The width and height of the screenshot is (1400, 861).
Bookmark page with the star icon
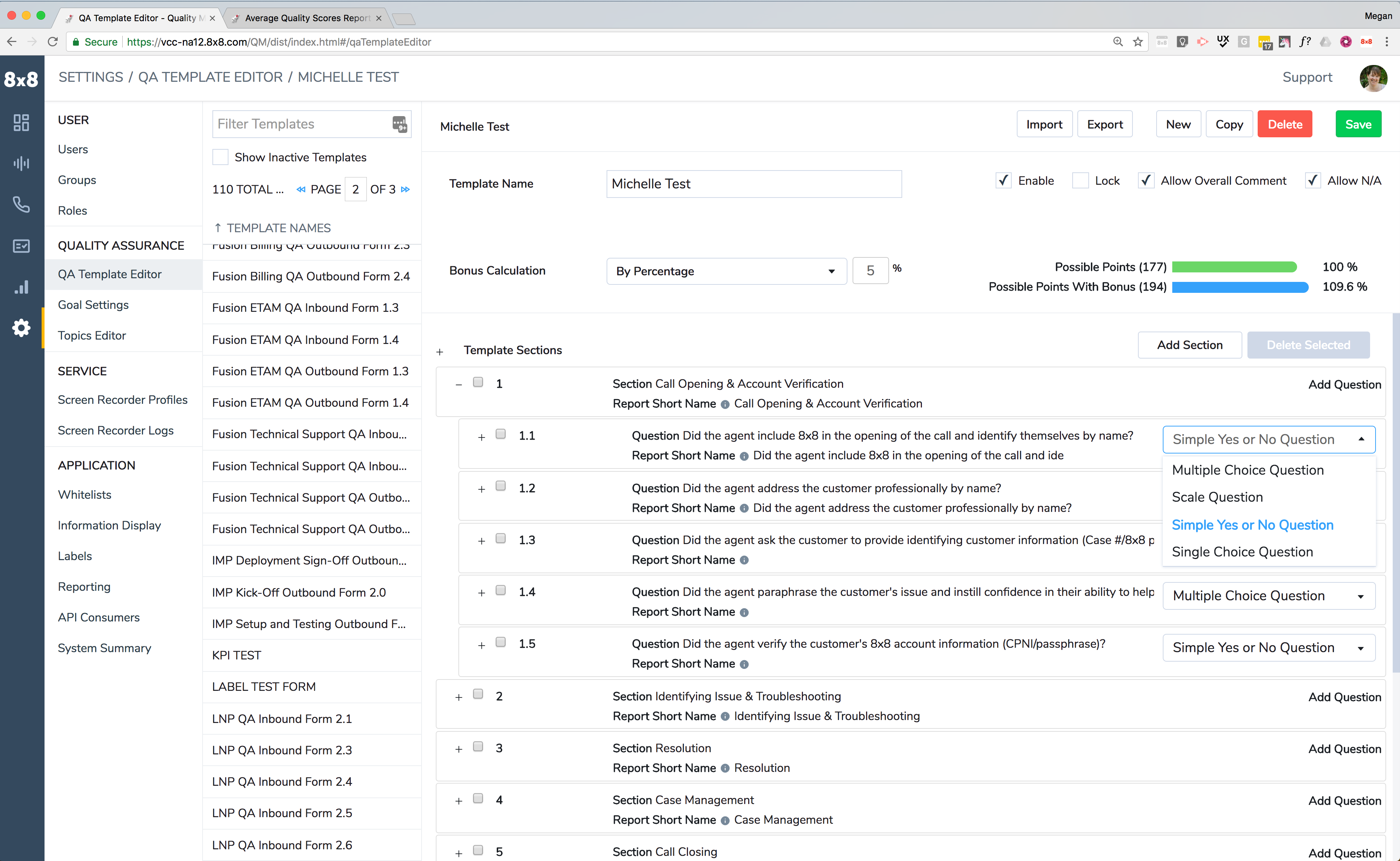(1138, 42)
